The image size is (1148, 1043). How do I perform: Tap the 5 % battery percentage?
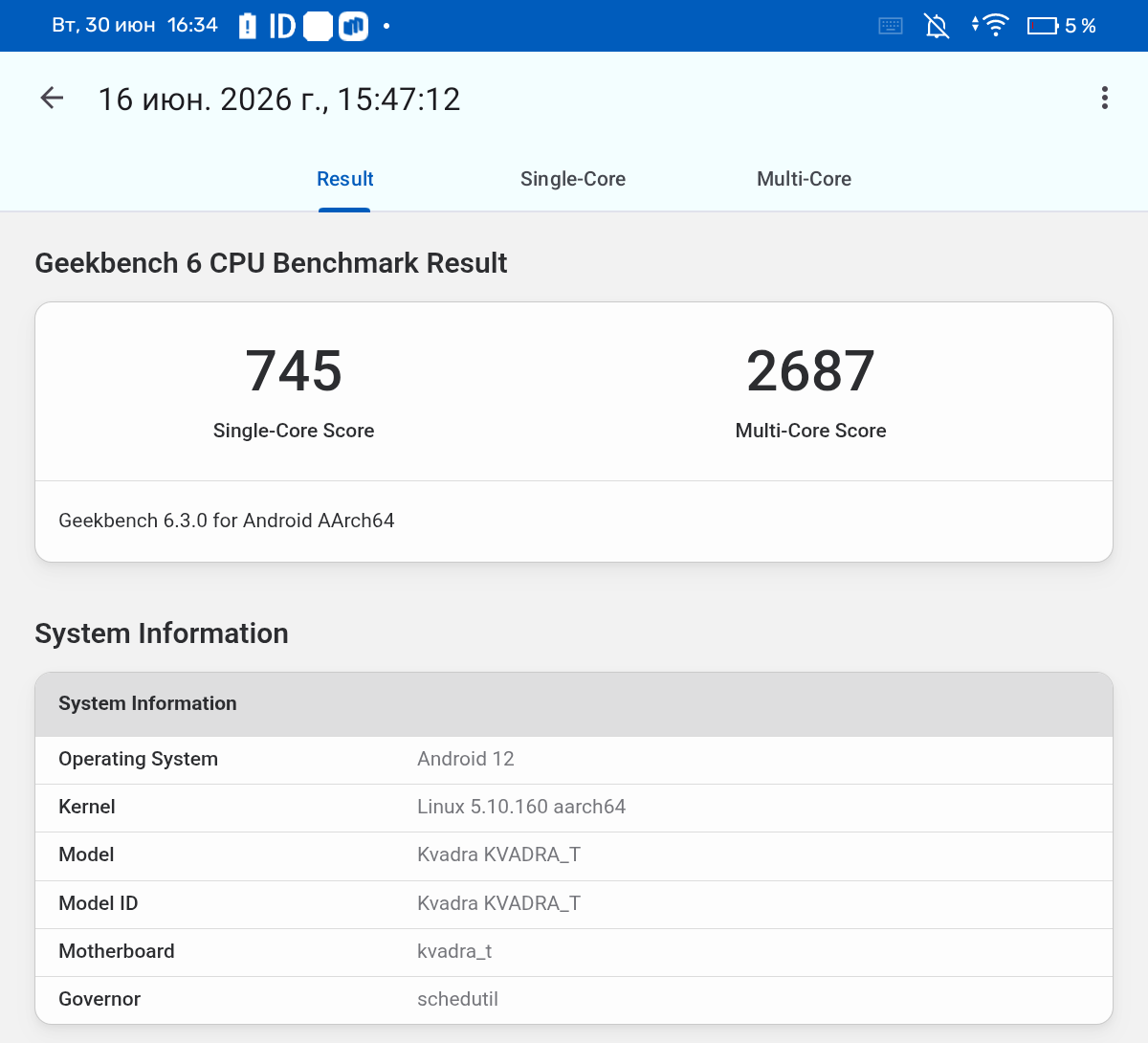[1080, 26]
